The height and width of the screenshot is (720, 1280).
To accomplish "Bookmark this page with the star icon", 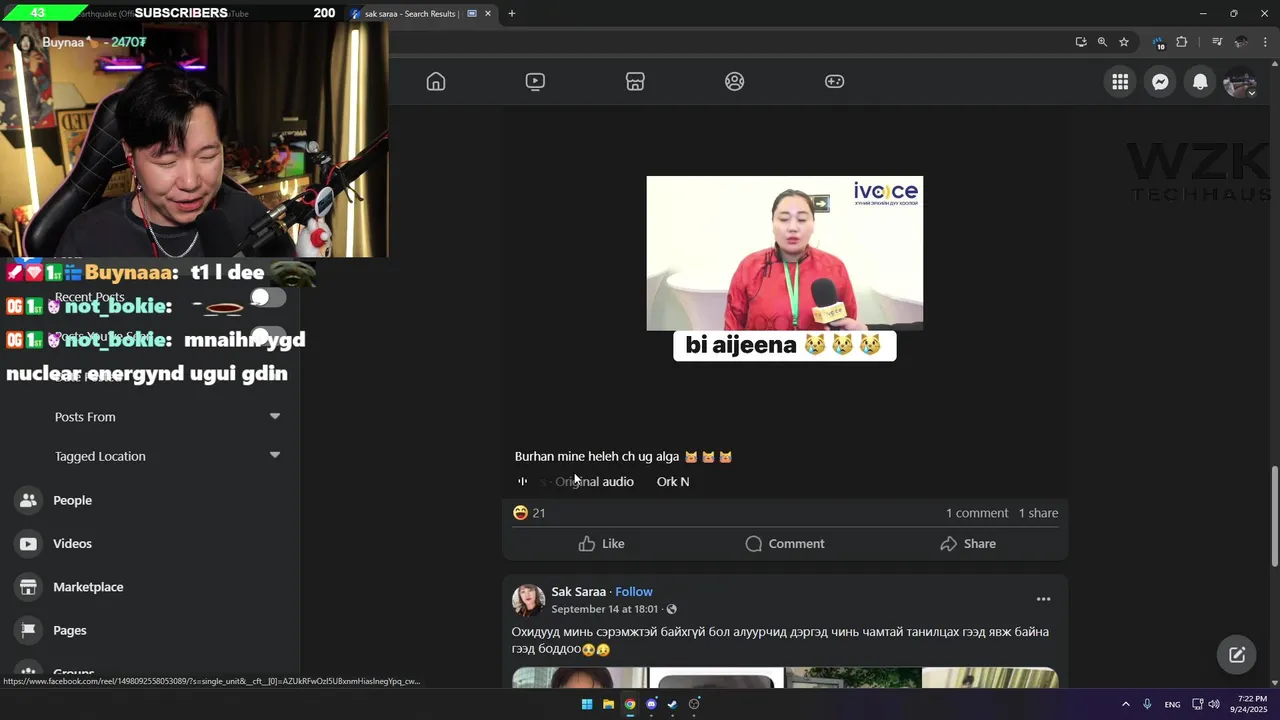I will point(1124,42).
